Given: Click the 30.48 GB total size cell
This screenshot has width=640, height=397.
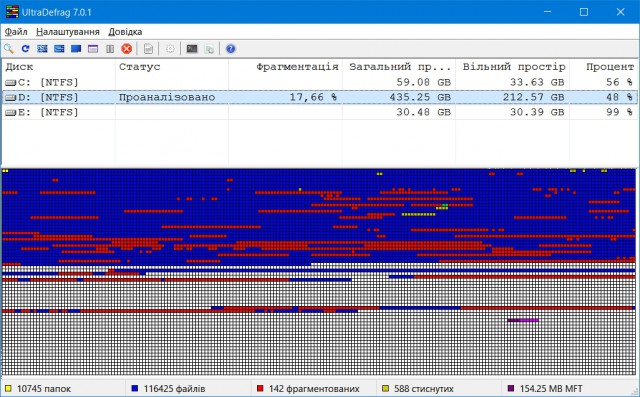Looking at the screenshot, I should click(424, 112).
